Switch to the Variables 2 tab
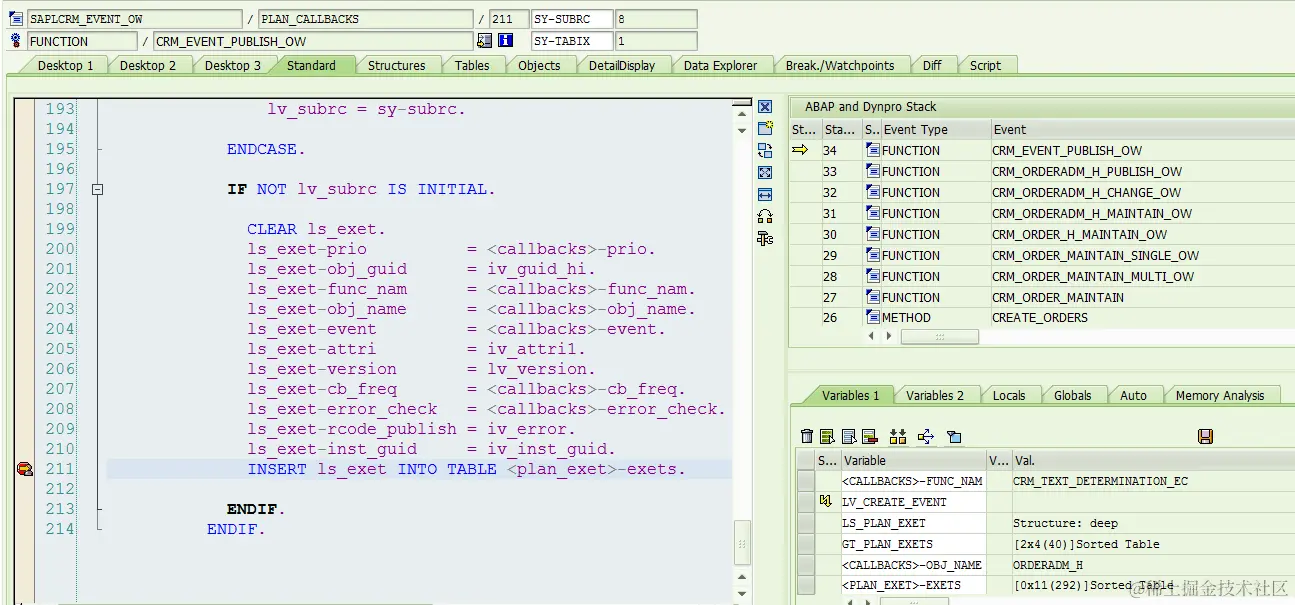Viewport: 1295px width, 605px height. click(x=935, y=395)
